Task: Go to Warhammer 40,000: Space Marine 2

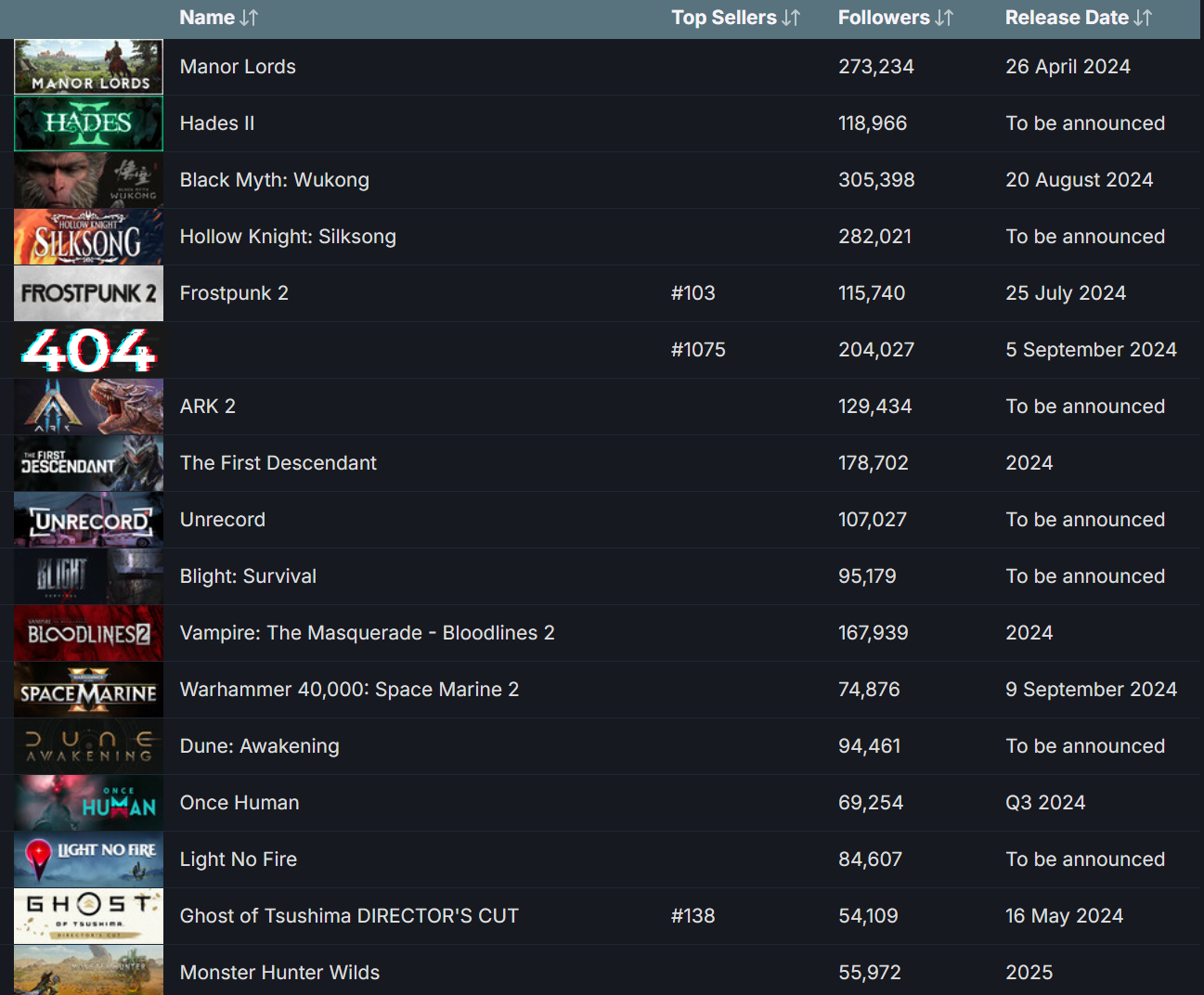Action: 350,690
